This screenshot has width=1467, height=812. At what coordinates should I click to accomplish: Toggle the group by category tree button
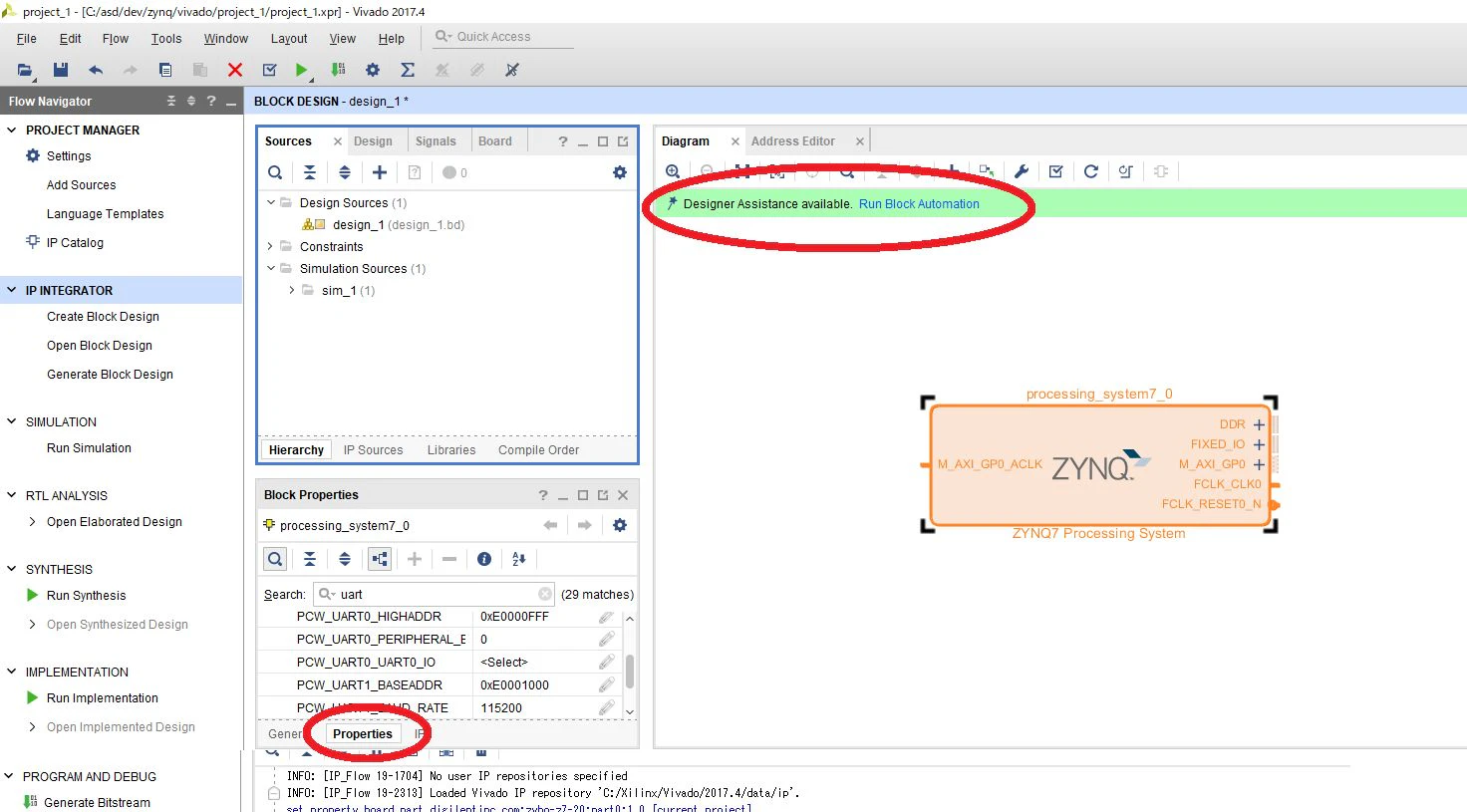tap(380, 559)
